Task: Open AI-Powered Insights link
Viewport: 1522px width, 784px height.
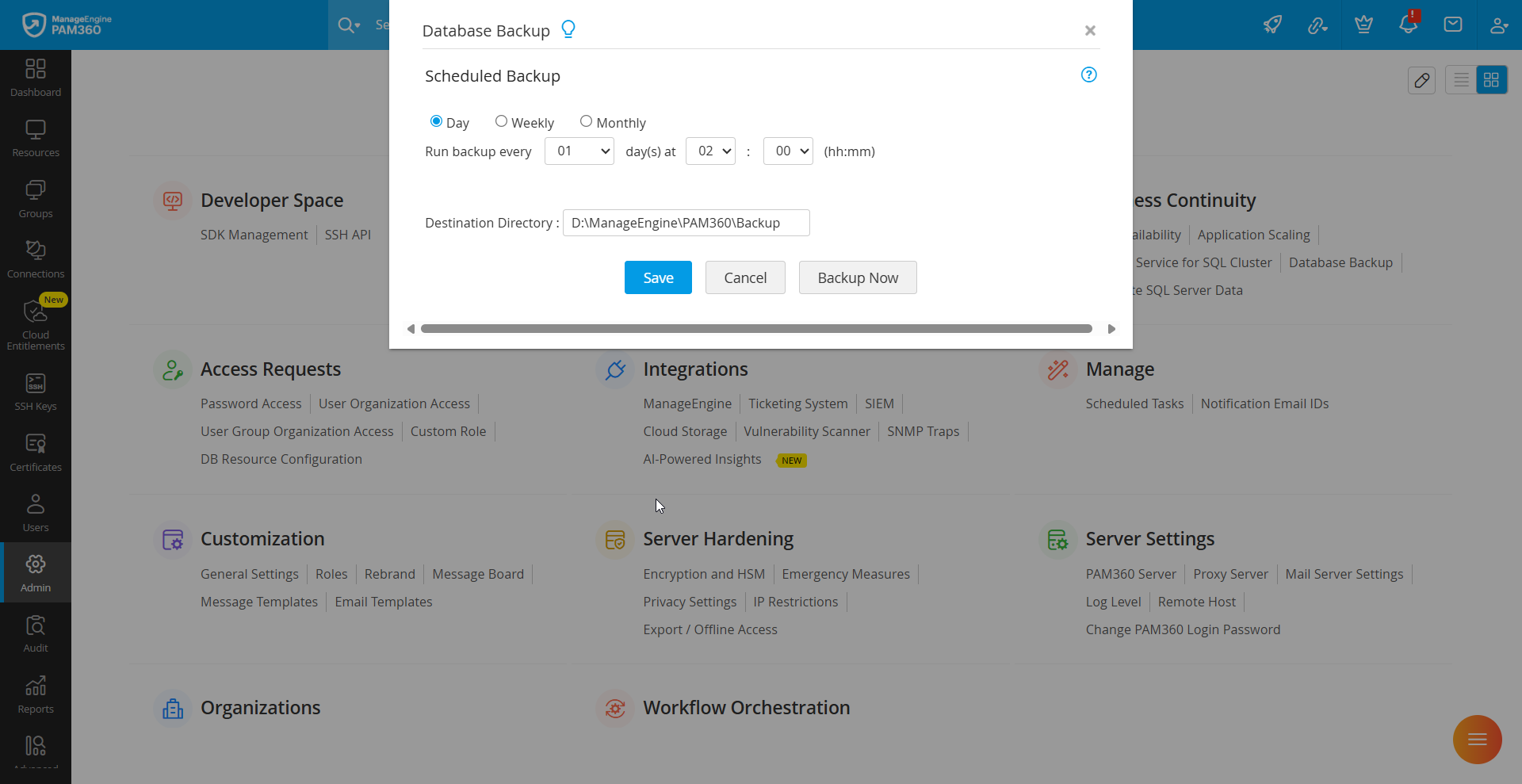Action: tap(702, 459)
